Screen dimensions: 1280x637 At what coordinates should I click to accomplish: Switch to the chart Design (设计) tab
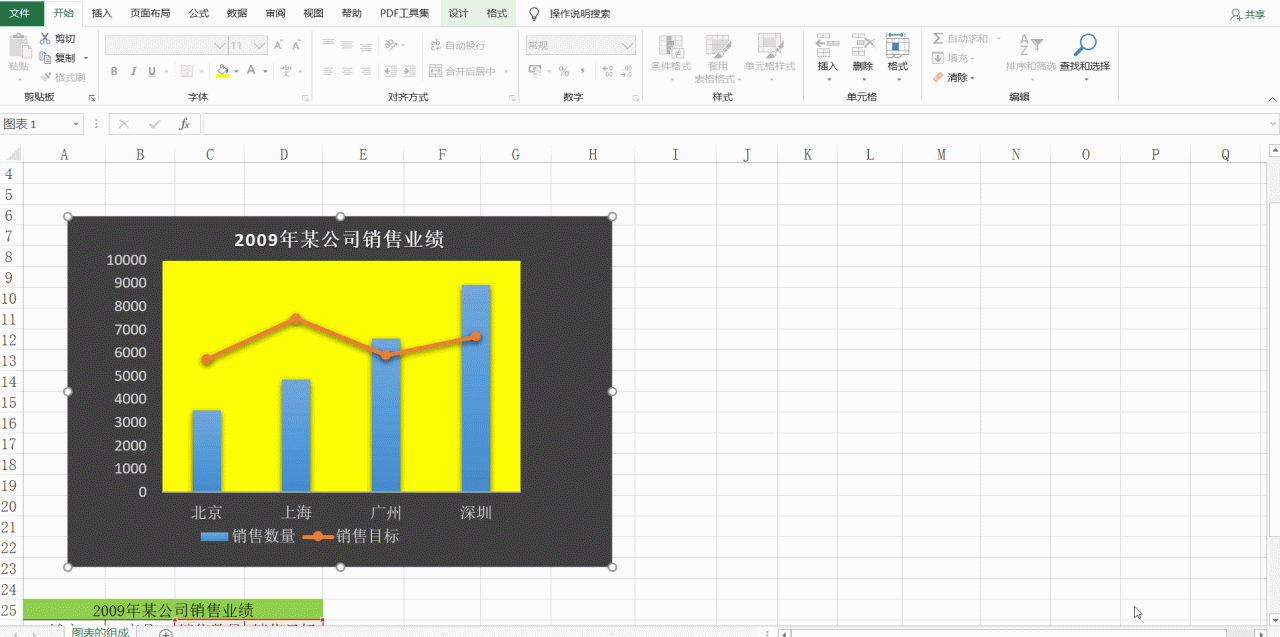tap(458, 13)
